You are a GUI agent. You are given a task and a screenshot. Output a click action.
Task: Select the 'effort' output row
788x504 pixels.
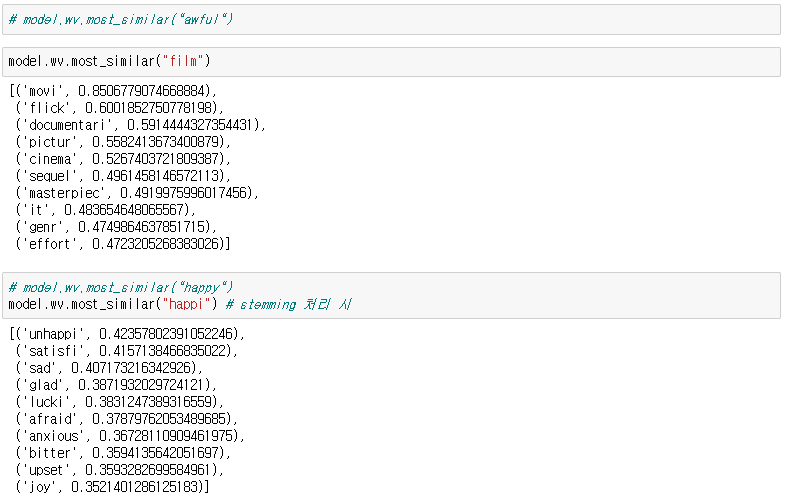pos(123,244)
